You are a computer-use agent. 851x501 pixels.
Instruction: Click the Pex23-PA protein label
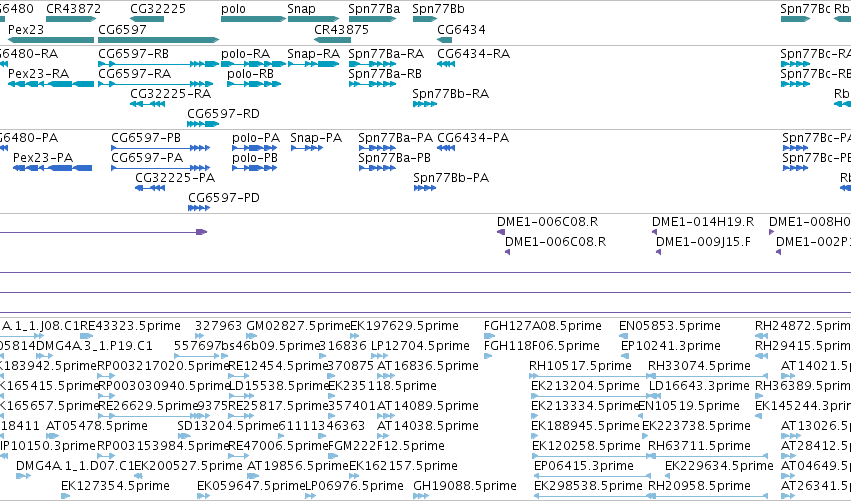click(x=43, y=158)
